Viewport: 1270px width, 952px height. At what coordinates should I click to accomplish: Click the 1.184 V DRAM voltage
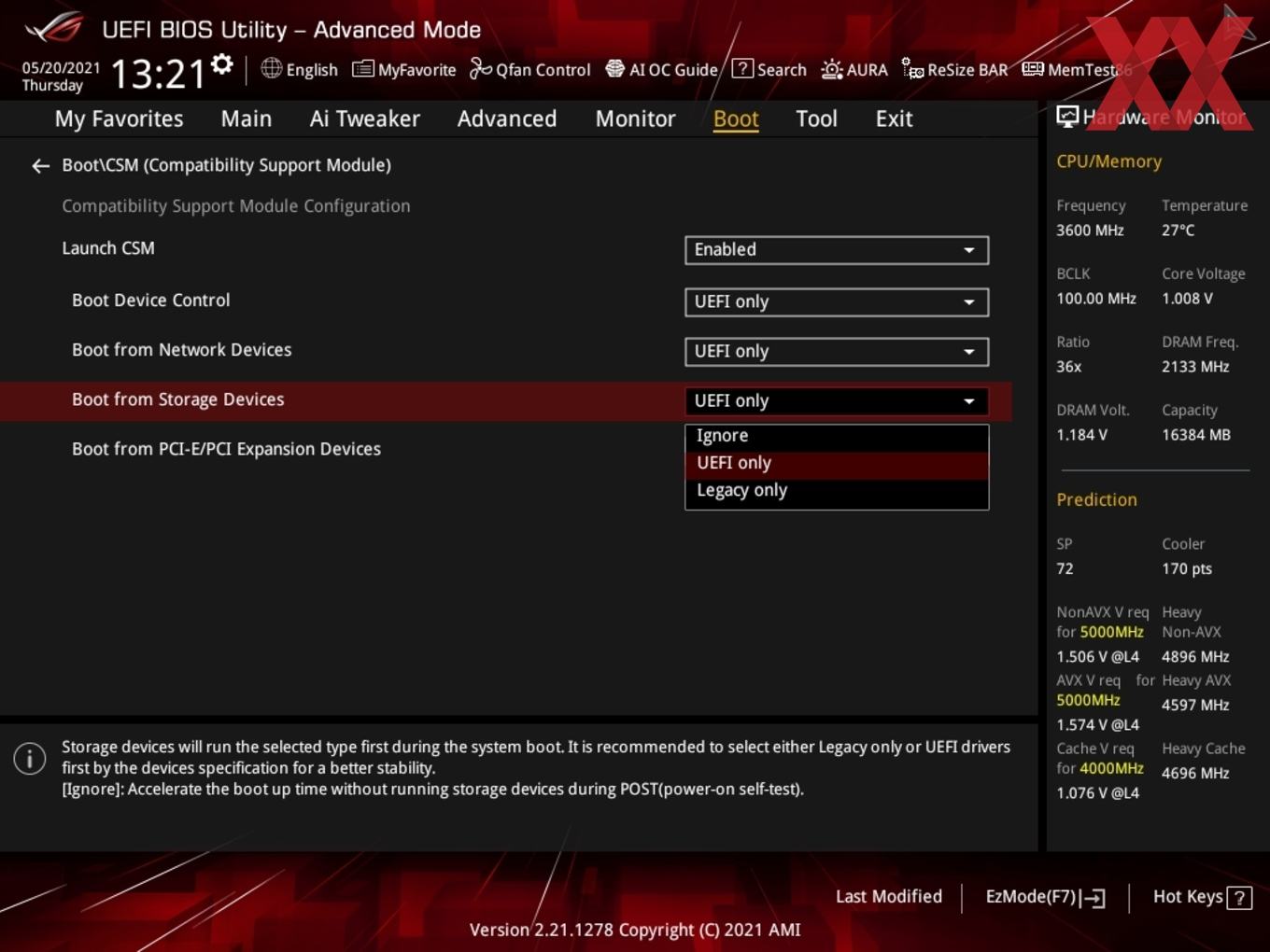[x=1081, y=435]
